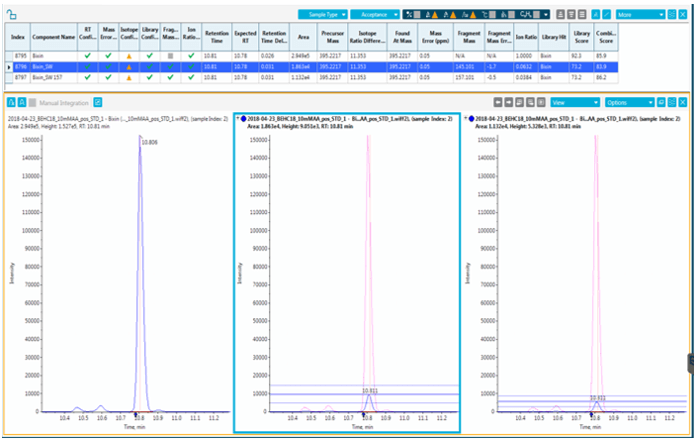The image size is (696, 440).
Task: Toggle the gray square beside the percent filter icon
Action: (x=417, y=15)
